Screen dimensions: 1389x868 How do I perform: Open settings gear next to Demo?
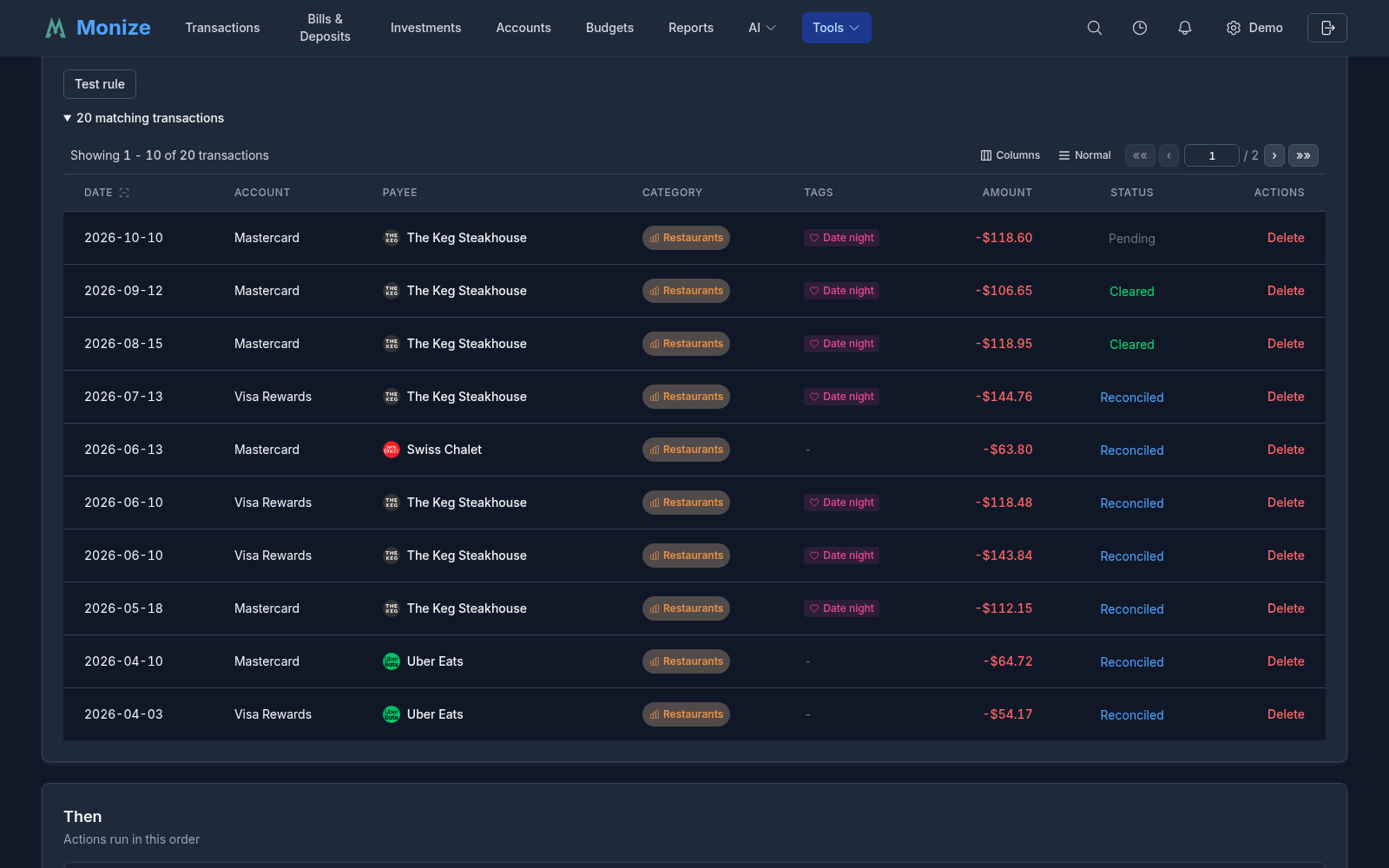[1234, 28]
